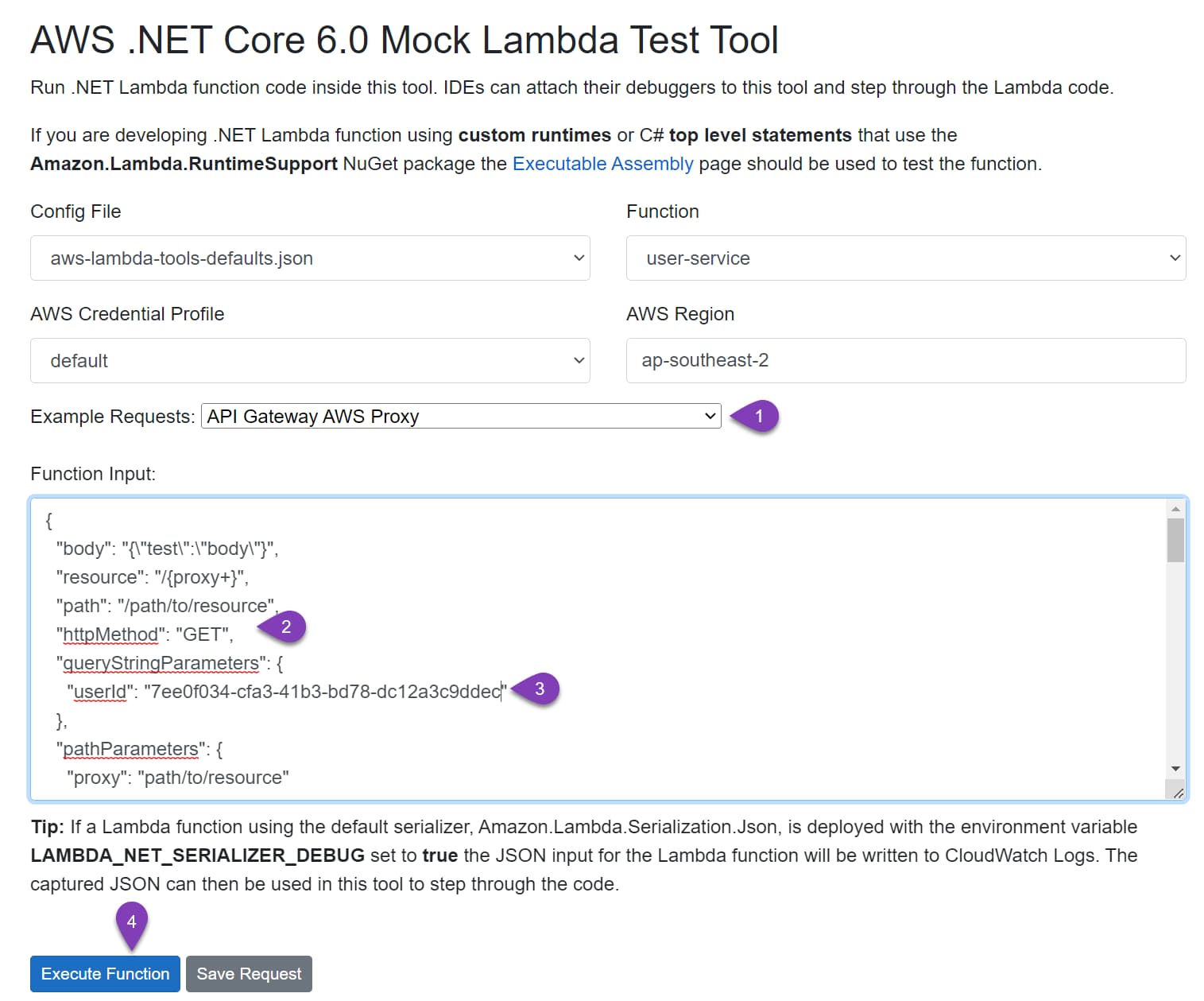Click annotation marker 4 above Execute Function

(132, 922)
